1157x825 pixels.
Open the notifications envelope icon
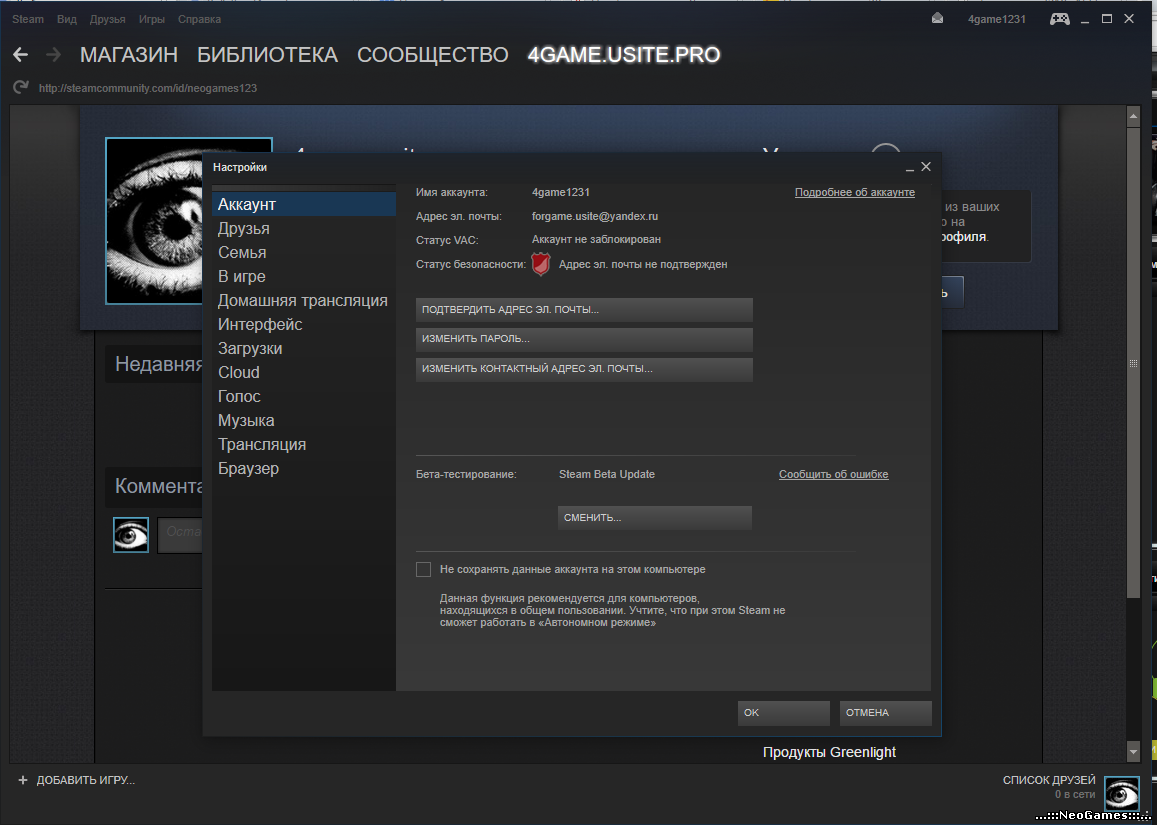pyautogui.click(x=937, y=19)
